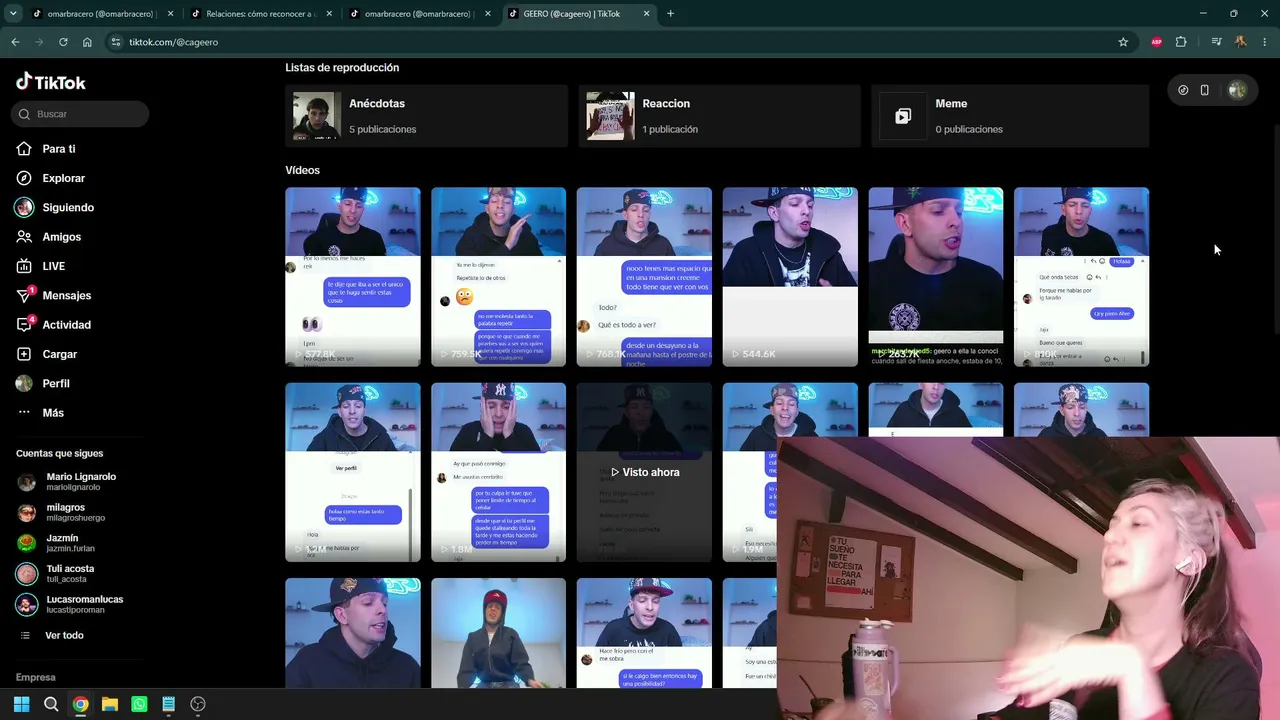Open the Meme playlist
The image size is (1280, 720).
tap(1010, 116)
